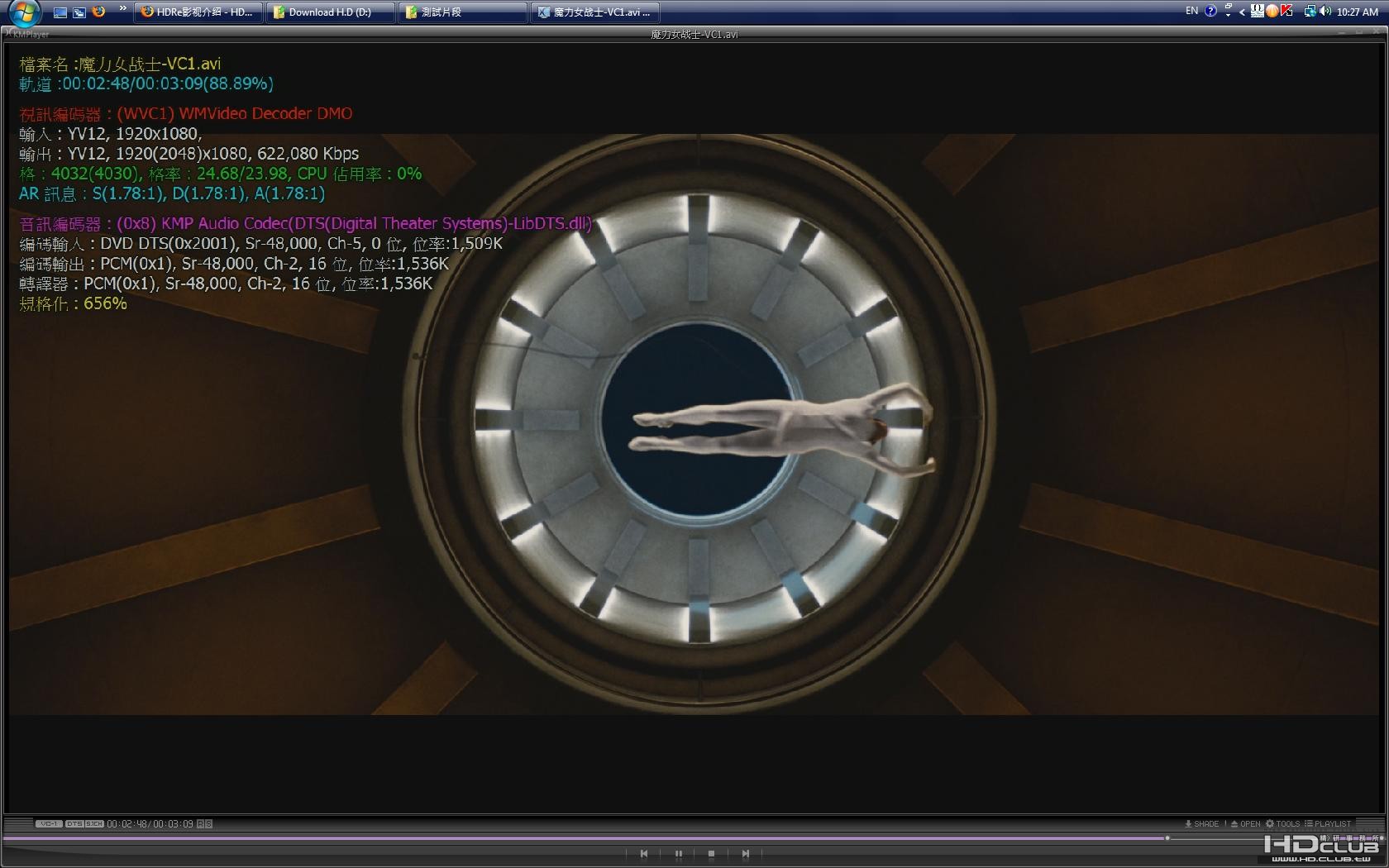This screenshot has width=1389, height=868.
Task: Click the red K antivirus tray icon
Action: point(1286,11)
